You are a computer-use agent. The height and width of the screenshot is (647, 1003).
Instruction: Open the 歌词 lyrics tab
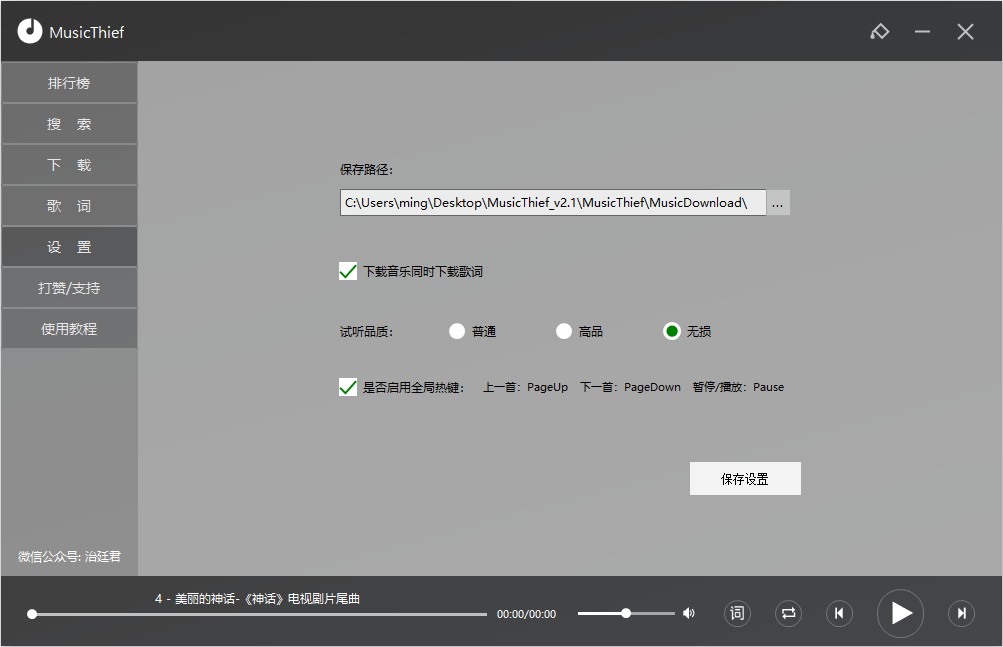tap(69, 206)
